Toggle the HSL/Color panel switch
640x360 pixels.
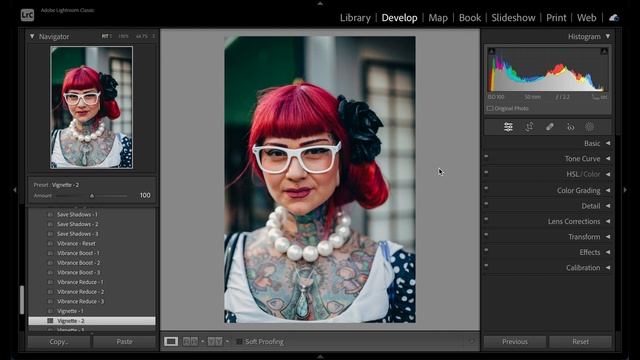click(x=486, y=172)
